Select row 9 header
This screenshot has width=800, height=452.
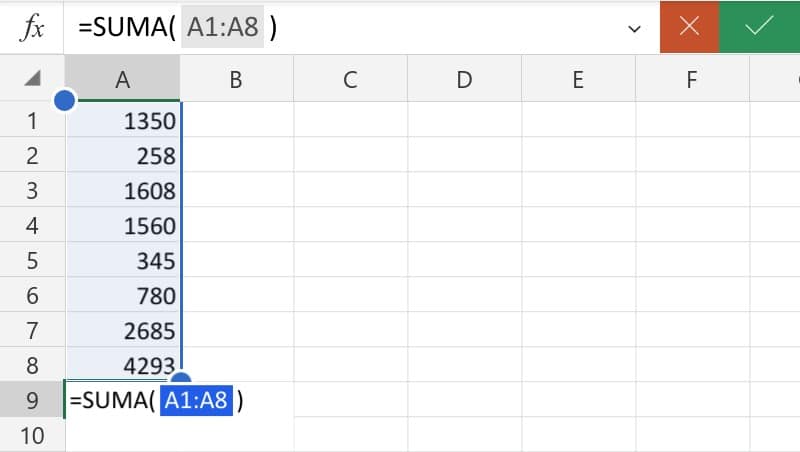(x=32, y=400)
